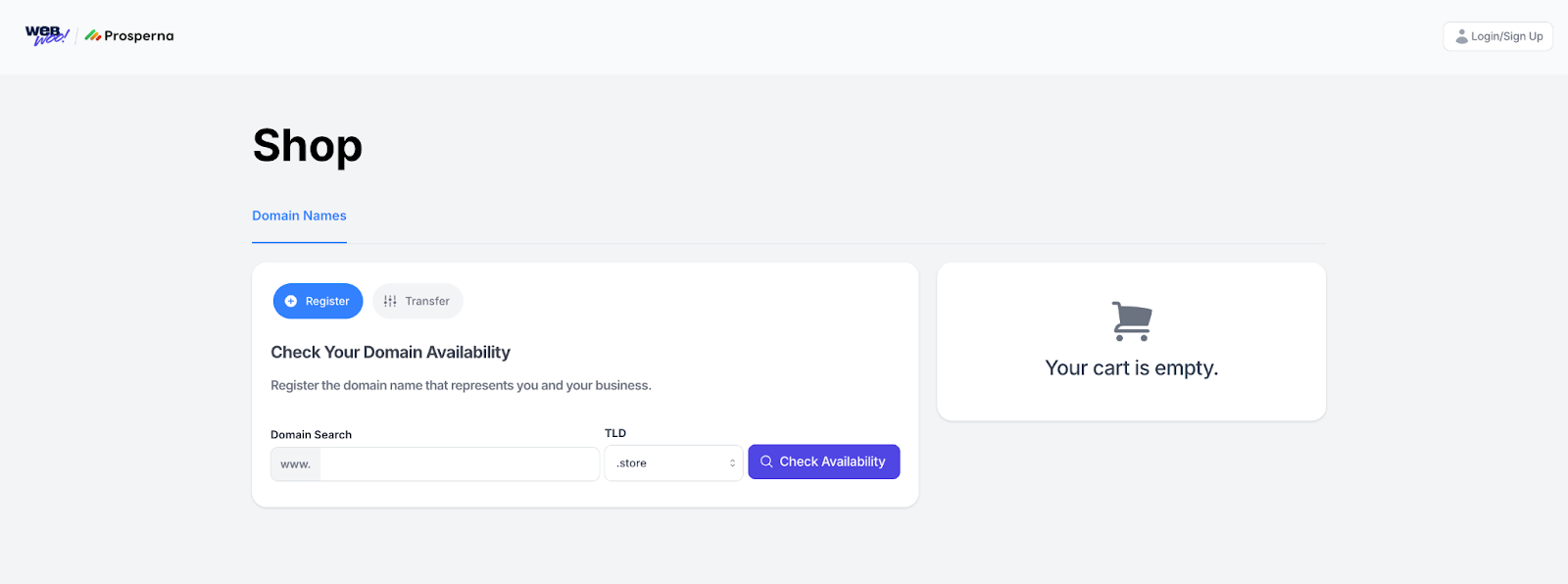Screen dimensions: 1568x584
Task: Select the Register option pill
Action: (318, 301)
